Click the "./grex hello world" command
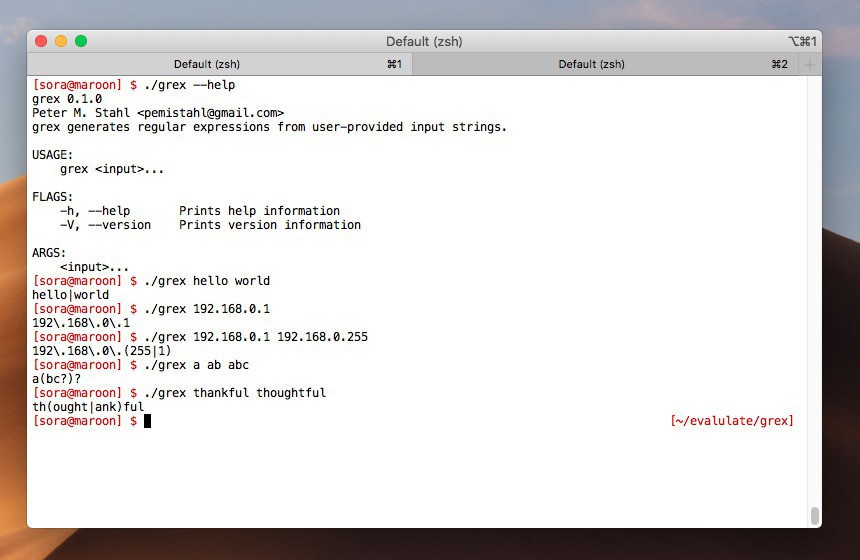 coord(207,281)
